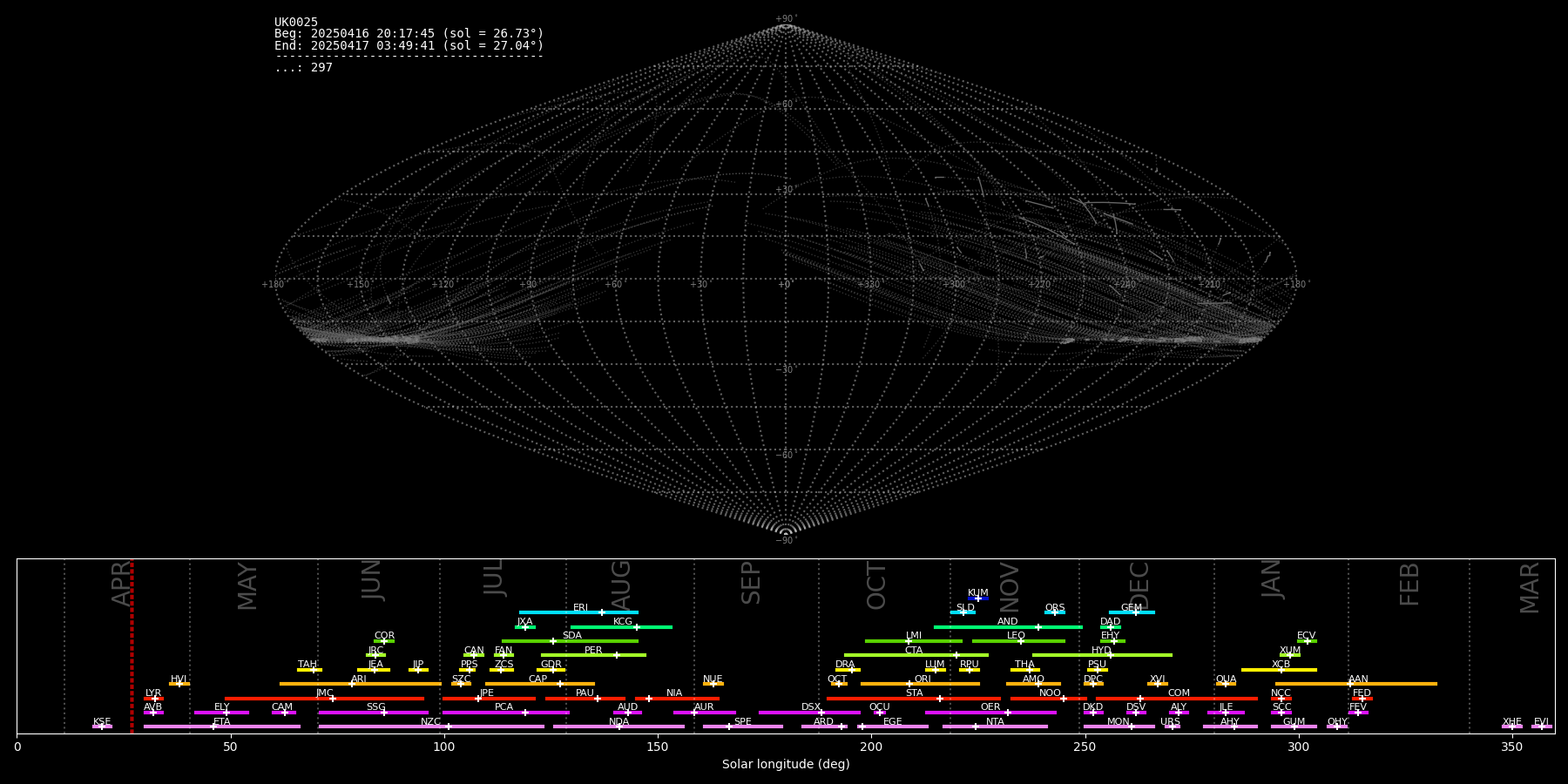Select the NTA shower label
The height and width of the screenshot is (784, 1568).
[x=996, y=722]
